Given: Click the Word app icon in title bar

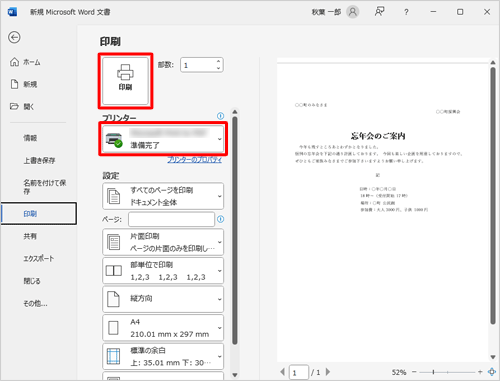Looking at the screenshot, I should (12, 12).
